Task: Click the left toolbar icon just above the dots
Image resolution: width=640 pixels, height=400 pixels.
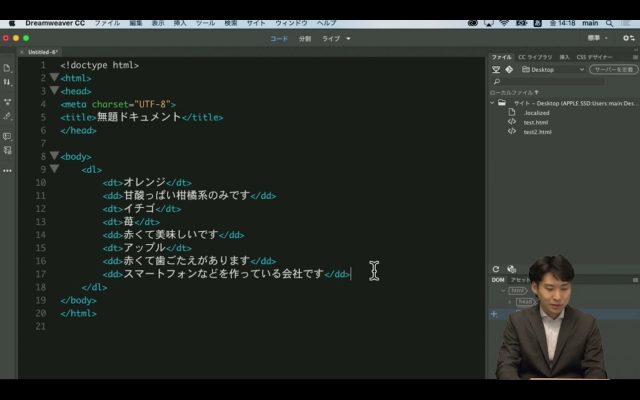Action: [x=7, y=151]
